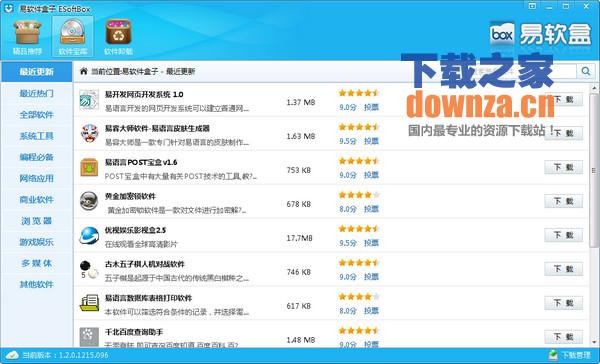
Task: Vote for 易语言数据库表格打印软件
Action: pyautogui.click(x=371, y=311)
